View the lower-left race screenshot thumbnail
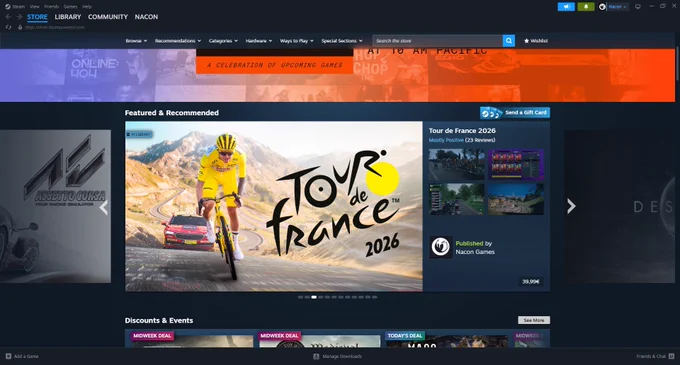Viewport: 680px width, 365px height. coord(457,199)
